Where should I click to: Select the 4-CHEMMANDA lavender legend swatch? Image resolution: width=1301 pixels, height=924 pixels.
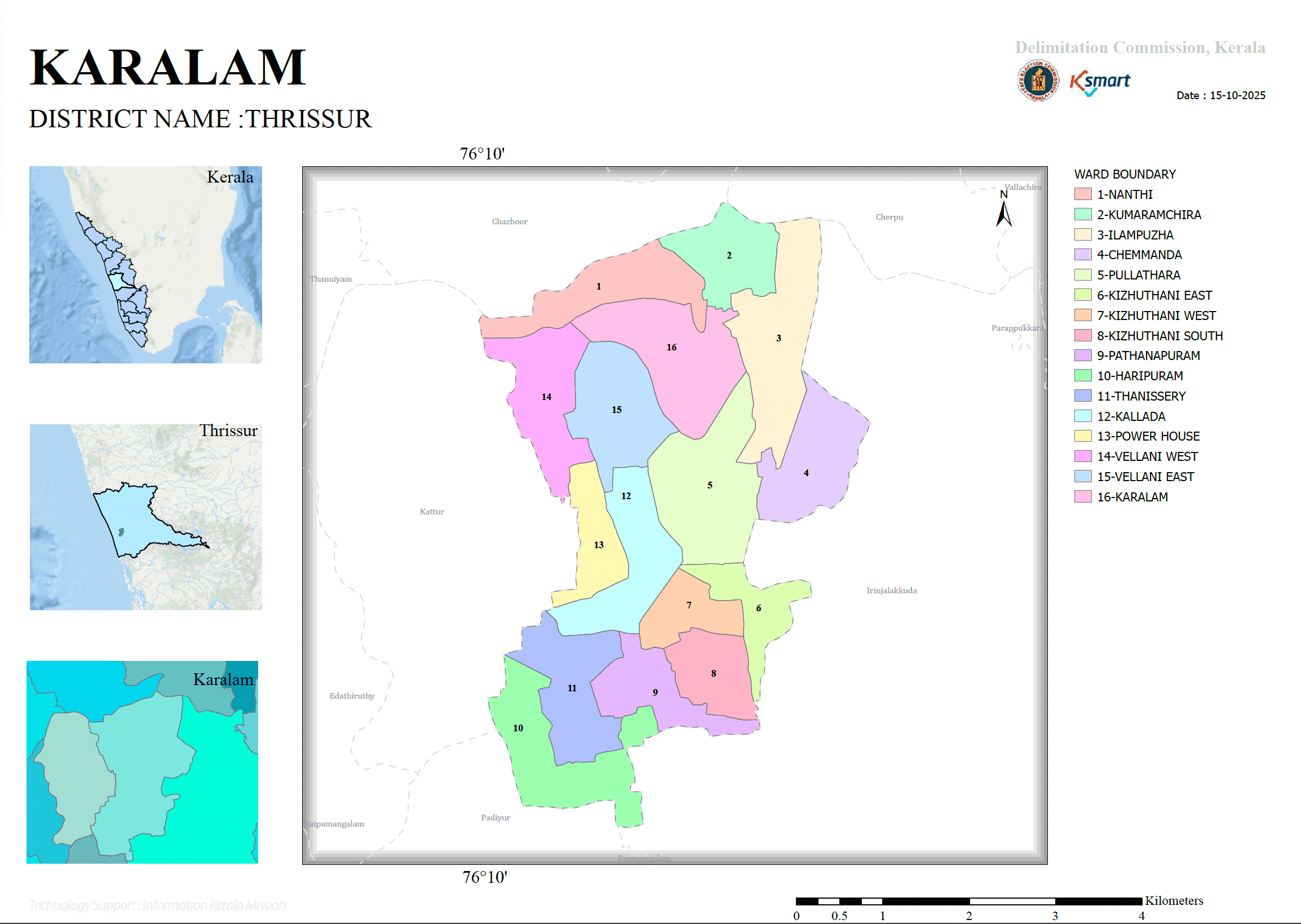point(1082,255)
